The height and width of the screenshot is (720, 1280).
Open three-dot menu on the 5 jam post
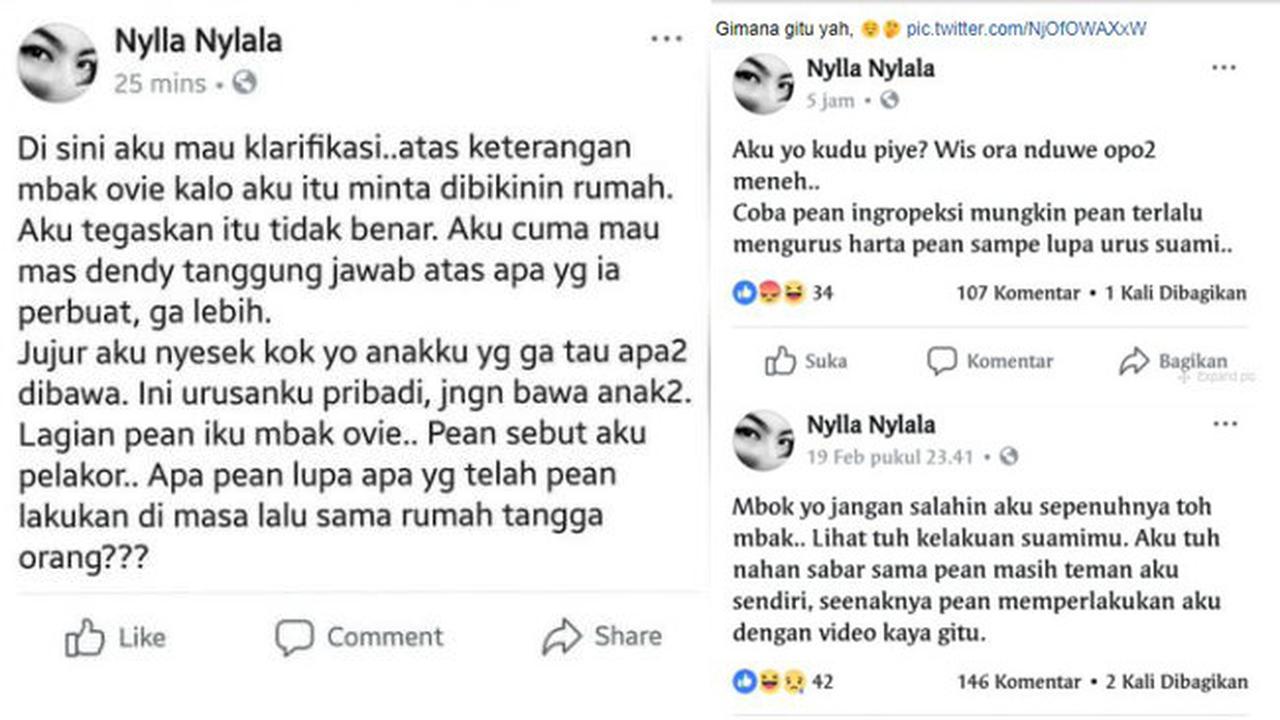(1224, 68)
